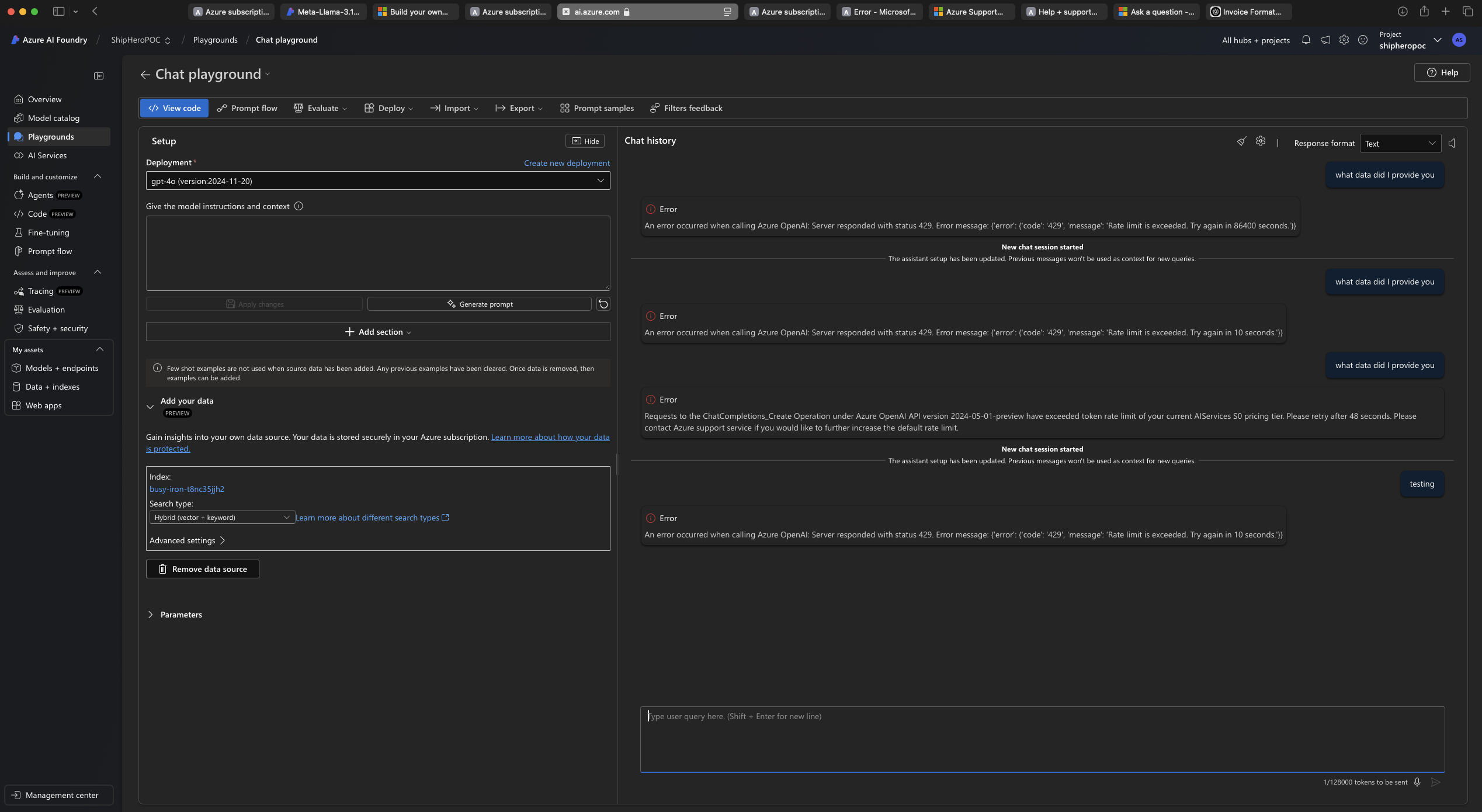Expand Add section dropdown

point(378,332)
